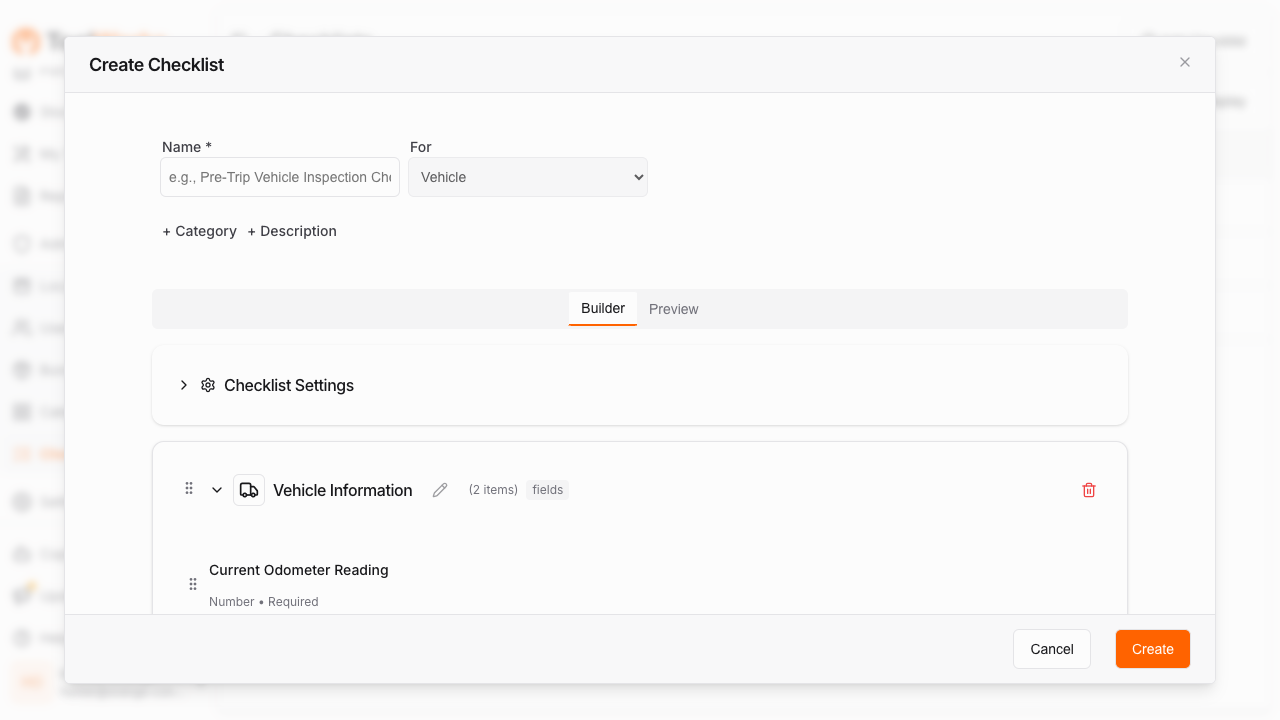1280x720 pixels.
Task: Grab the drag handle of Vehicle Information section
Action: tap(189, 489)
